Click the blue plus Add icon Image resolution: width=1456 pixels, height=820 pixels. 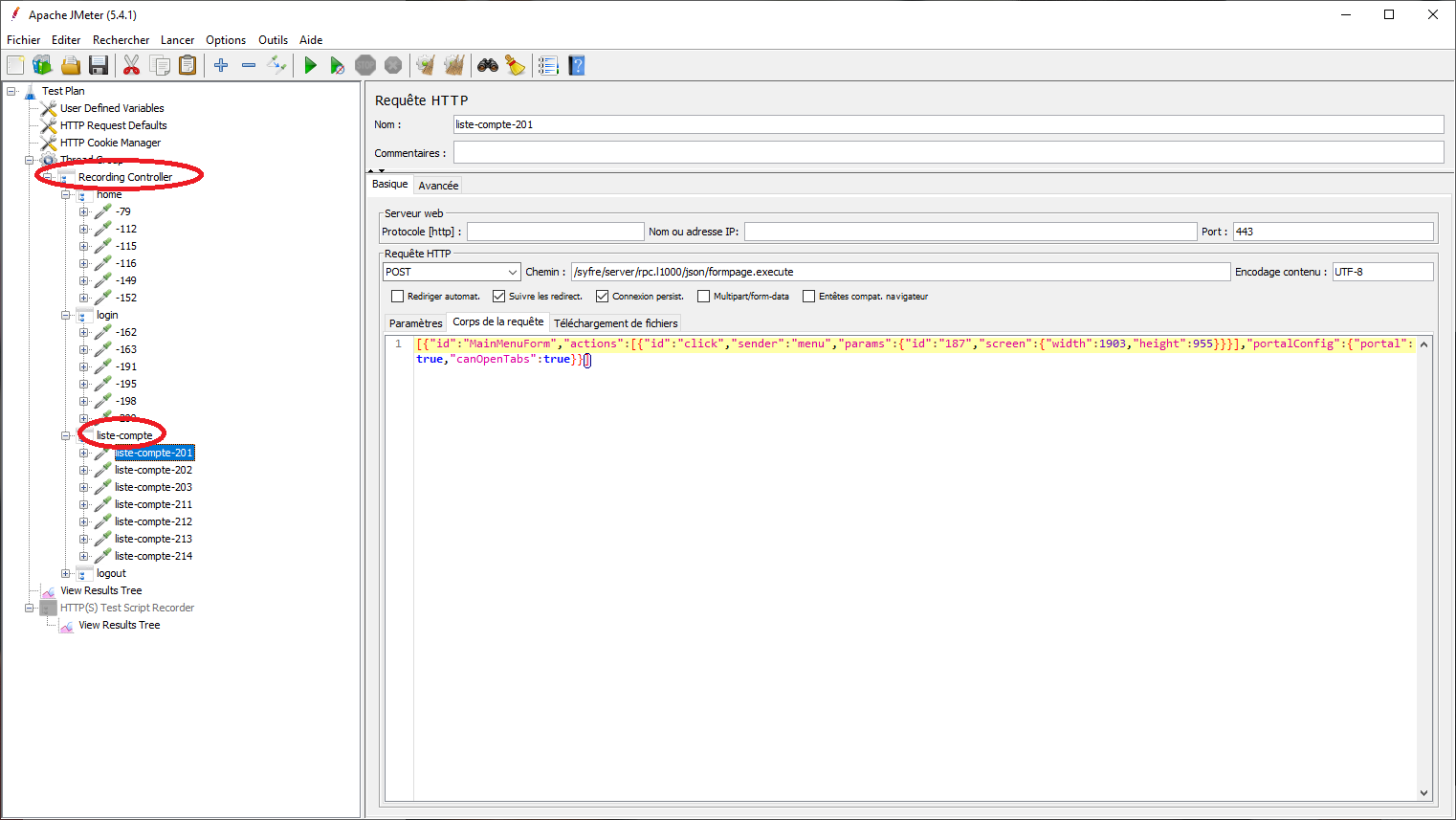pos(221,65)
